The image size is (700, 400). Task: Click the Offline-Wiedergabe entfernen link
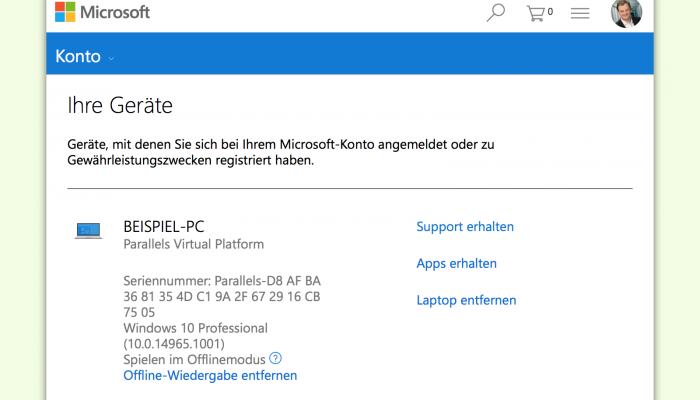point(210,375)
